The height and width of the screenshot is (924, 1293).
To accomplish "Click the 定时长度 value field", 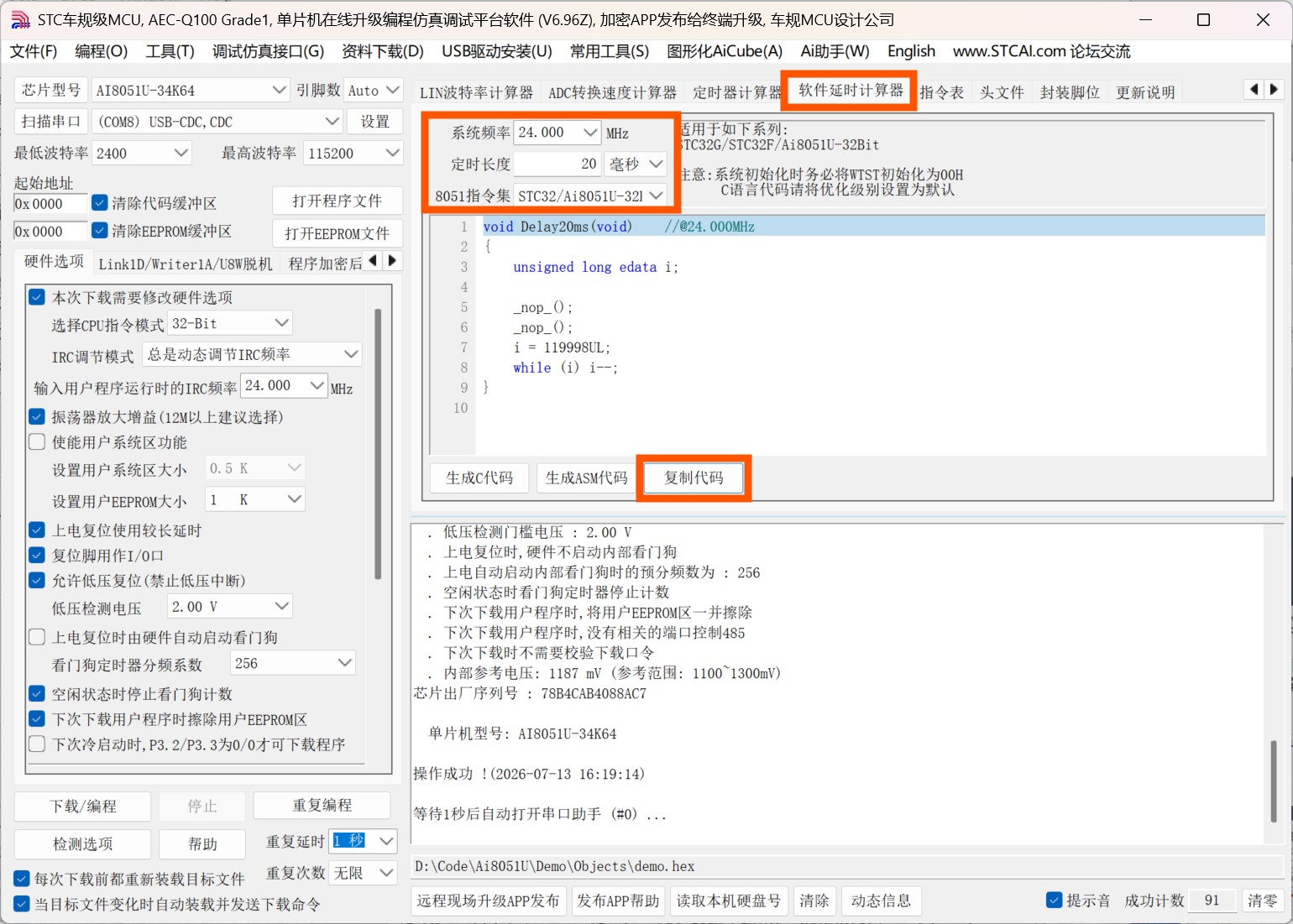I will coord(558,164).
